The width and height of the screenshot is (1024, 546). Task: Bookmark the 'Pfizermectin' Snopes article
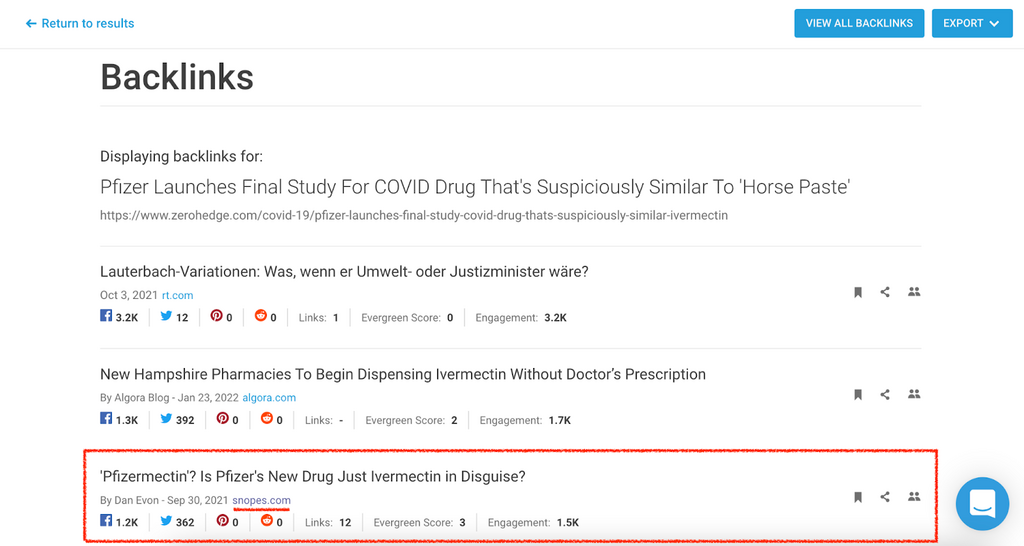pos(858,497)
